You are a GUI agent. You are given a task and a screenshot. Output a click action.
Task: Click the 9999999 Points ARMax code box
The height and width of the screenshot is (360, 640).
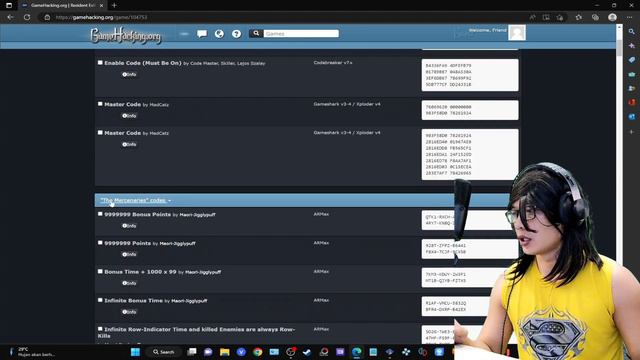pos(470,249)
